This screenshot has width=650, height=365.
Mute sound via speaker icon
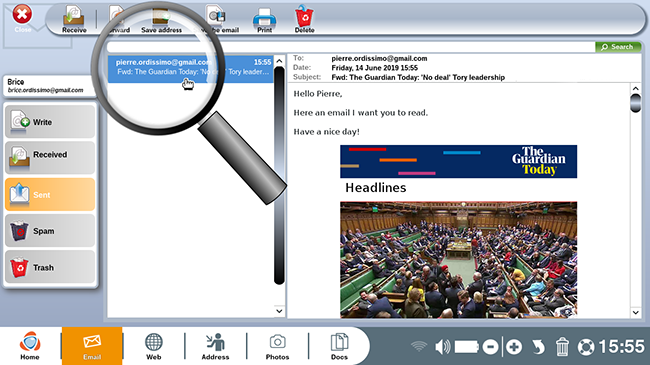pos(442,347)
